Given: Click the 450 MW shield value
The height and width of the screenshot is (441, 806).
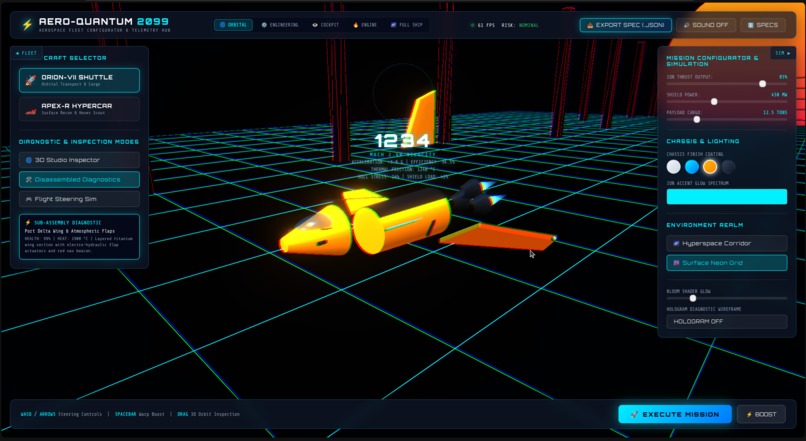Looking at the screenshot, I should pos(779,95).
